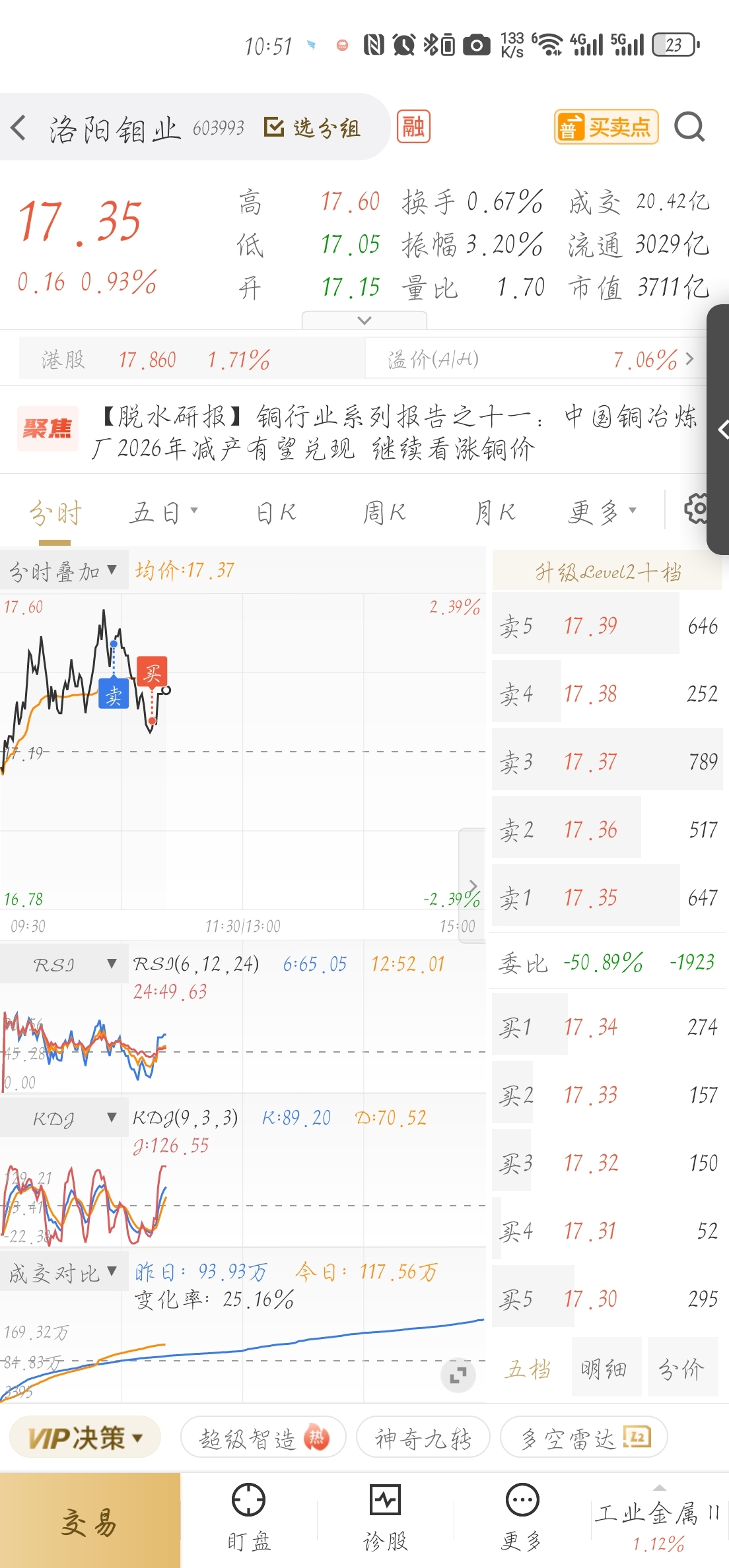Tap the status bar Wi-Fi icon
This screenshot has width=729, height=1568.
pos(548,45)
